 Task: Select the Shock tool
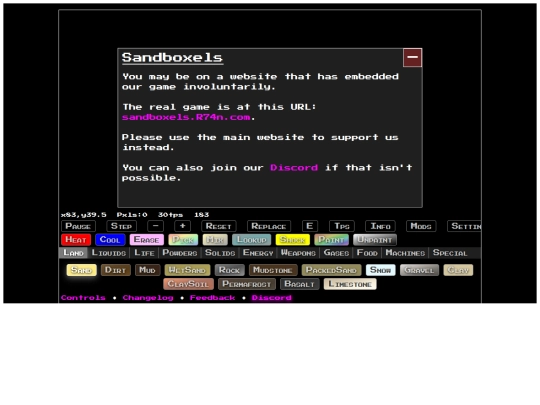[292, 240]
